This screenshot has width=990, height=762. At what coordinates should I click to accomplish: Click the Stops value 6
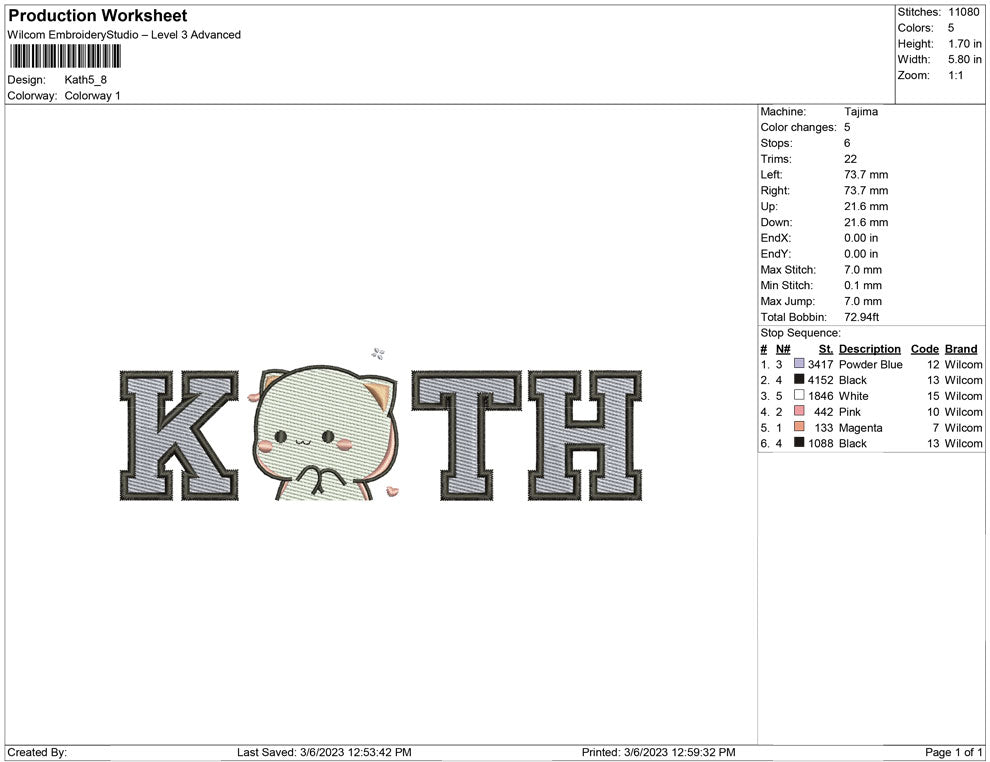[x=847, y=143]
